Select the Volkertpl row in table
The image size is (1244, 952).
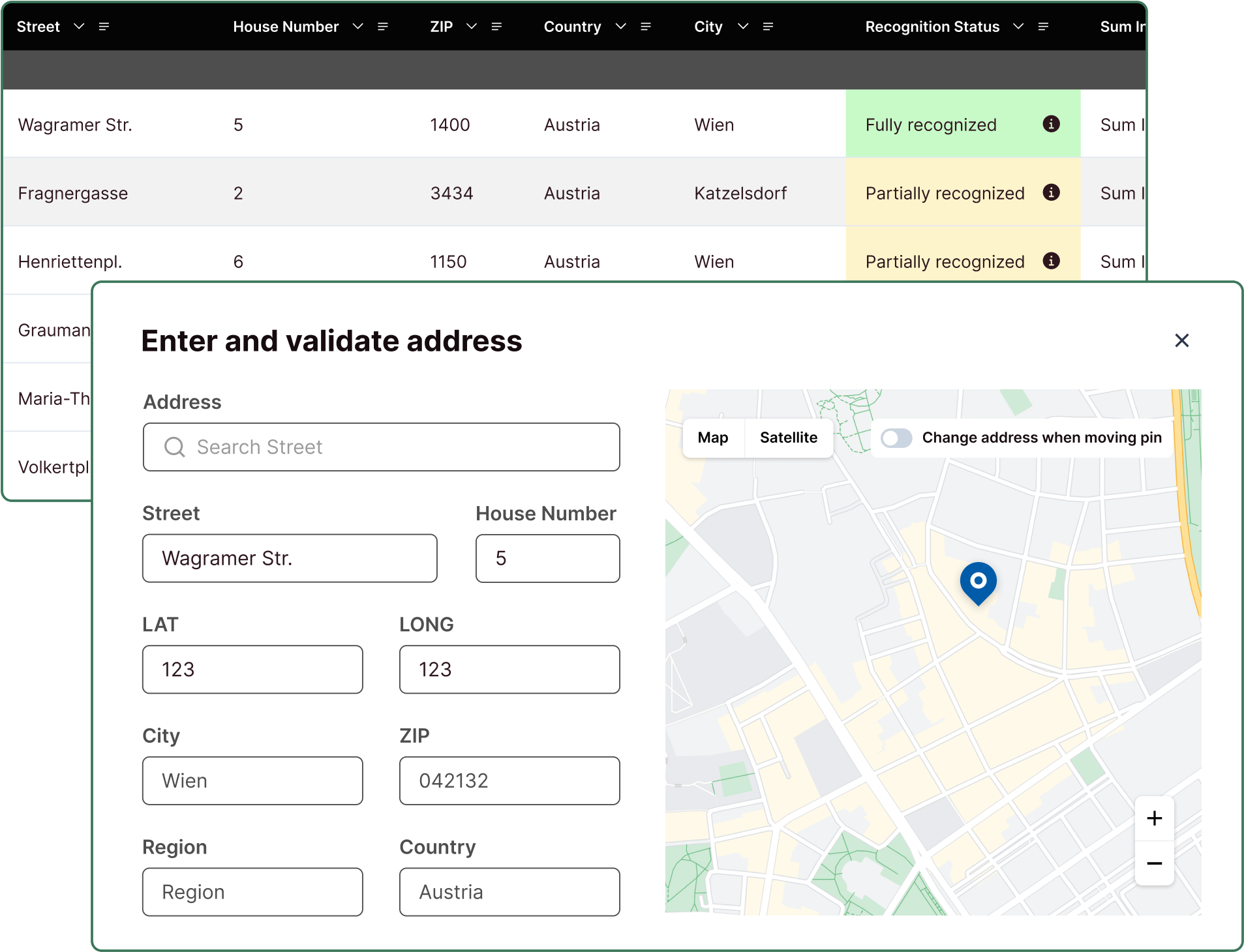pyautogui.click(x=48, y=467)
